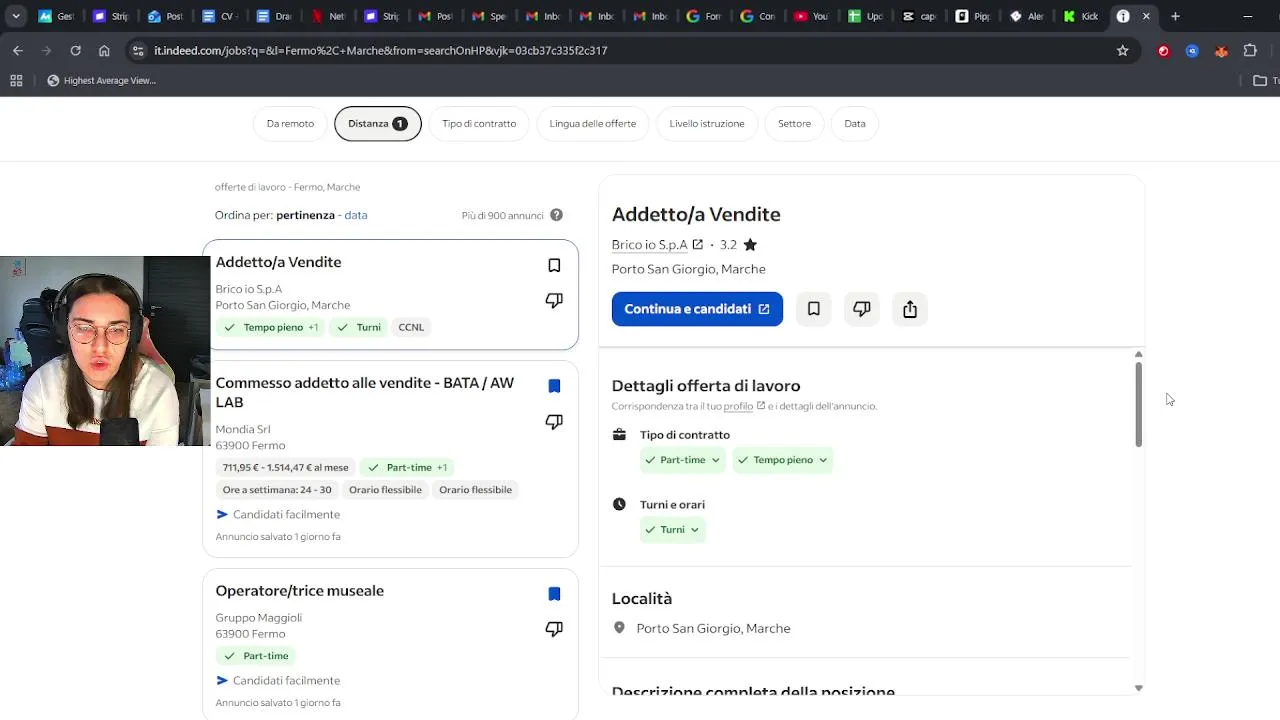
Task: Open help icon next to Più di 900 annunci
Action: pyautogui.click(x=556, y=215)
